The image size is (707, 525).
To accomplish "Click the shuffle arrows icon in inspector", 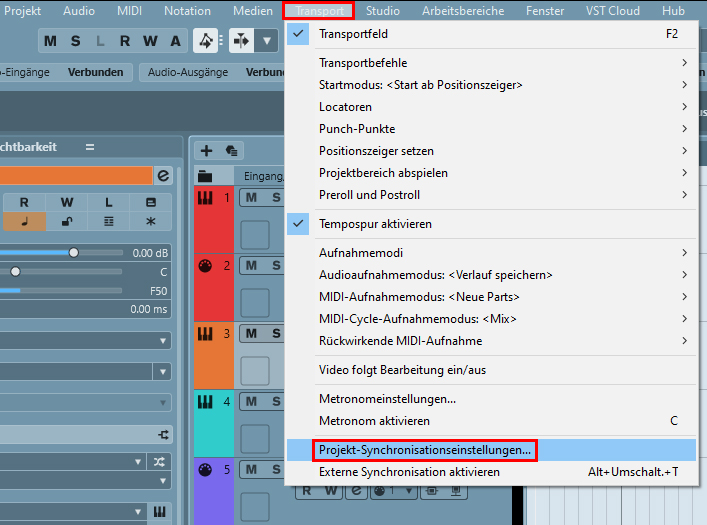I will [160, 461].
